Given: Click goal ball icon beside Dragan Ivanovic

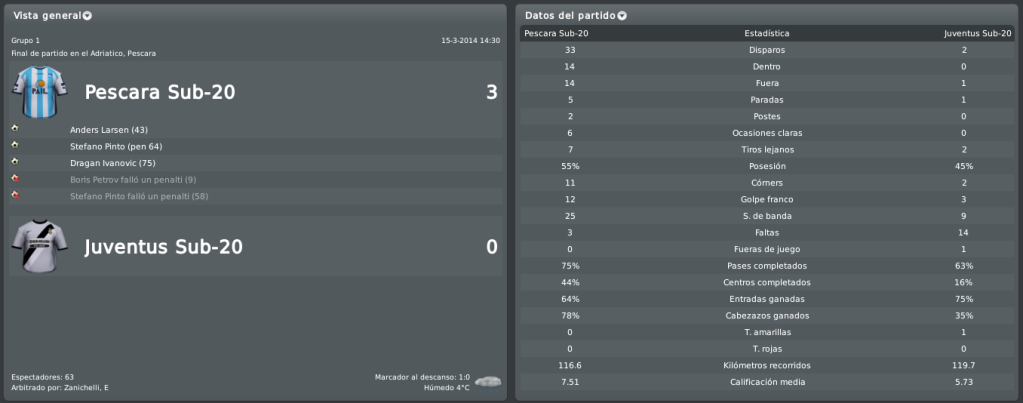Looking at the screenshot, I should [x=15, y=162].
